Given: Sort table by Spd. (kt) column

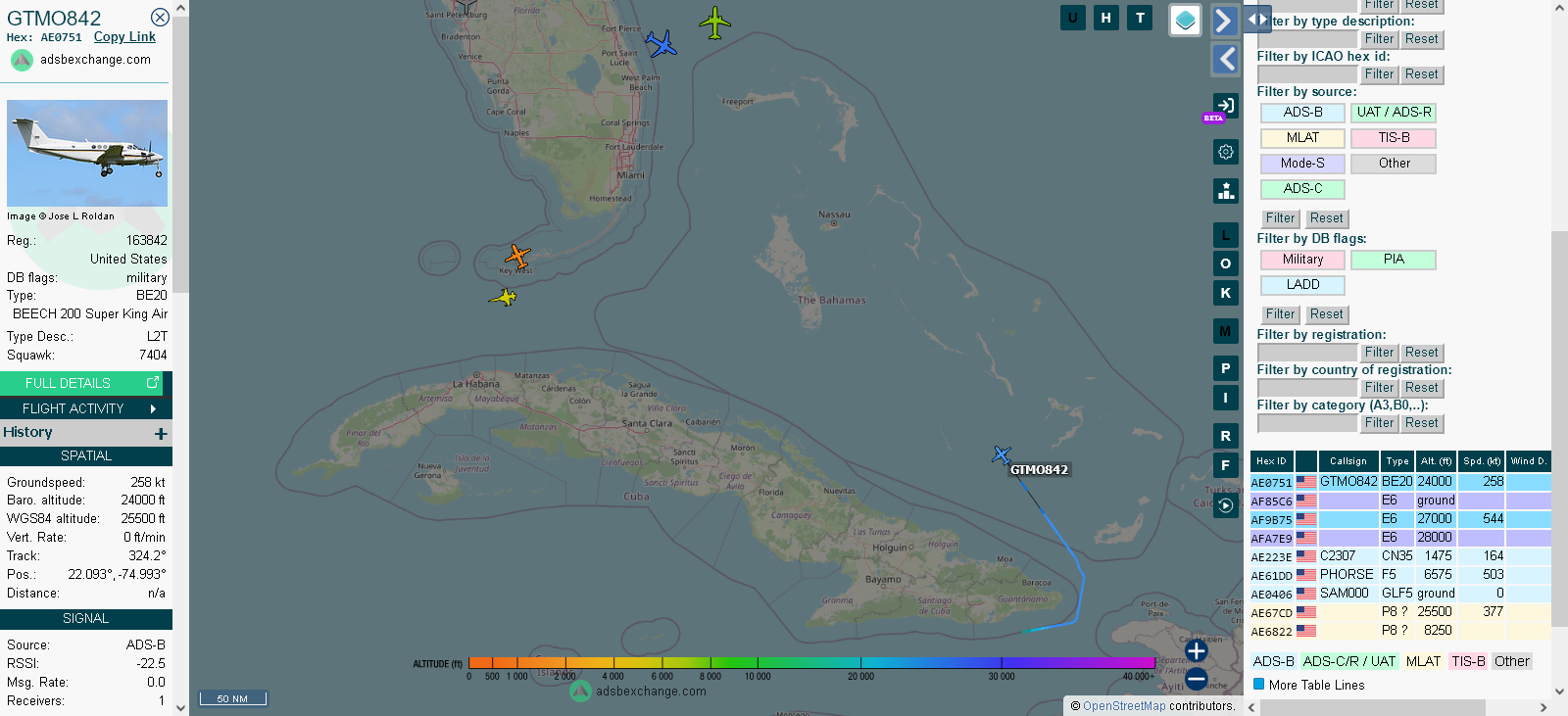Looking at the screenshot, I should [x=1481, y=461].
